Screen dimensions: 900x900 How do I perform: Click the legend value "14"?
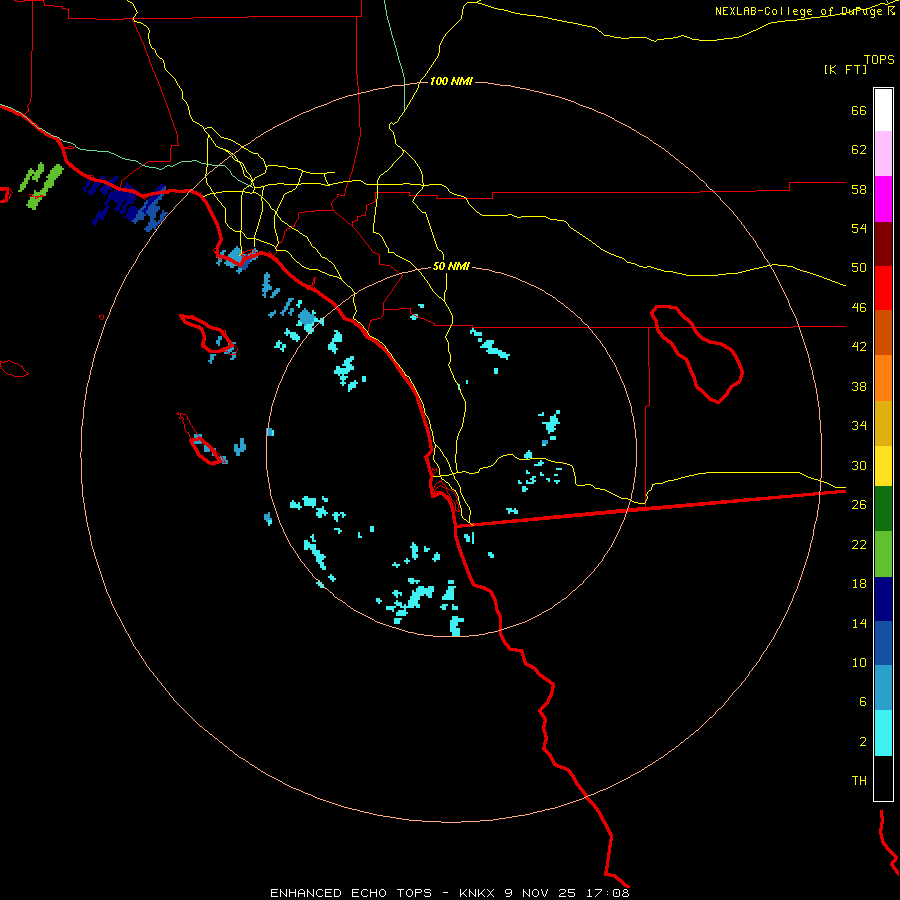pyautogui.click(x=859, y=623)
